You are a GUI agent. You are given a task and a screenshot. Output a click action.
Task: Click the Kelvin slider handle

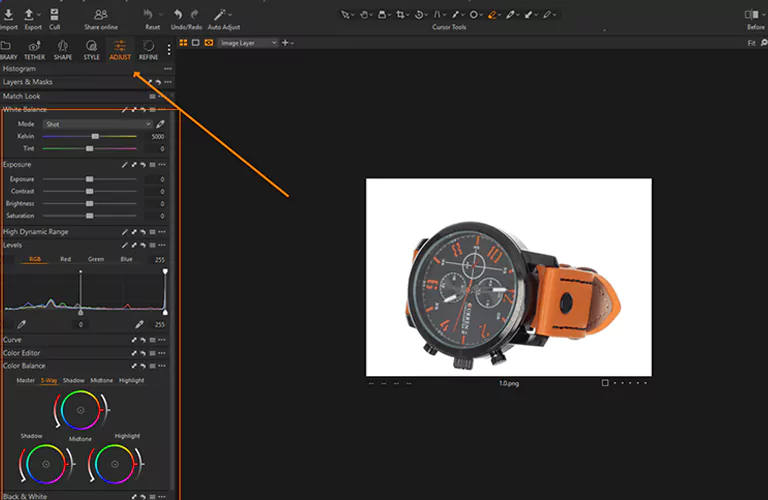click(95, 136)
